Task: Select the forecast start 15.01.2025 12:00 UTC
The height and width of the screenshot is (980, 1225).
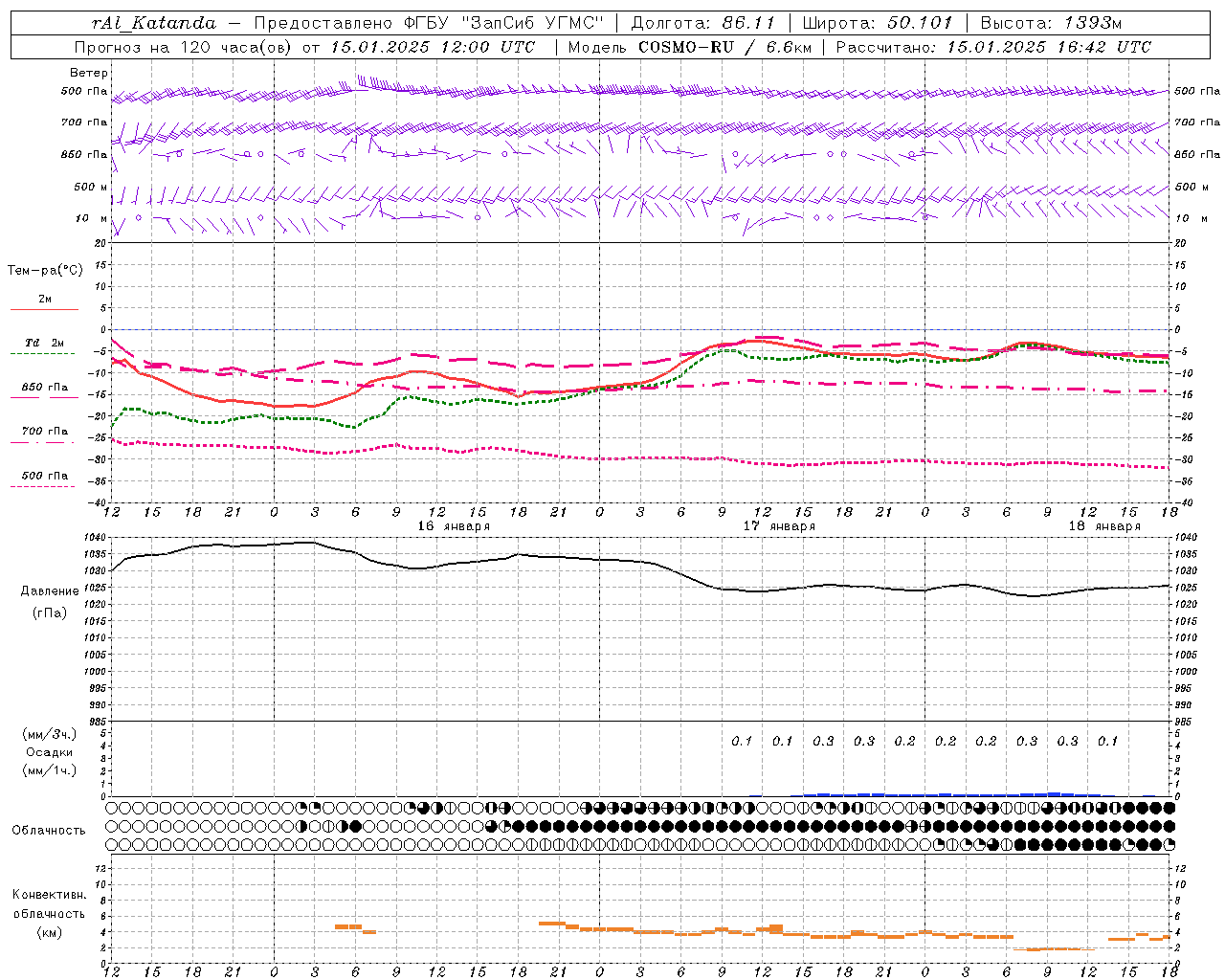Action: pyautogui.click(x=433, y=47)
